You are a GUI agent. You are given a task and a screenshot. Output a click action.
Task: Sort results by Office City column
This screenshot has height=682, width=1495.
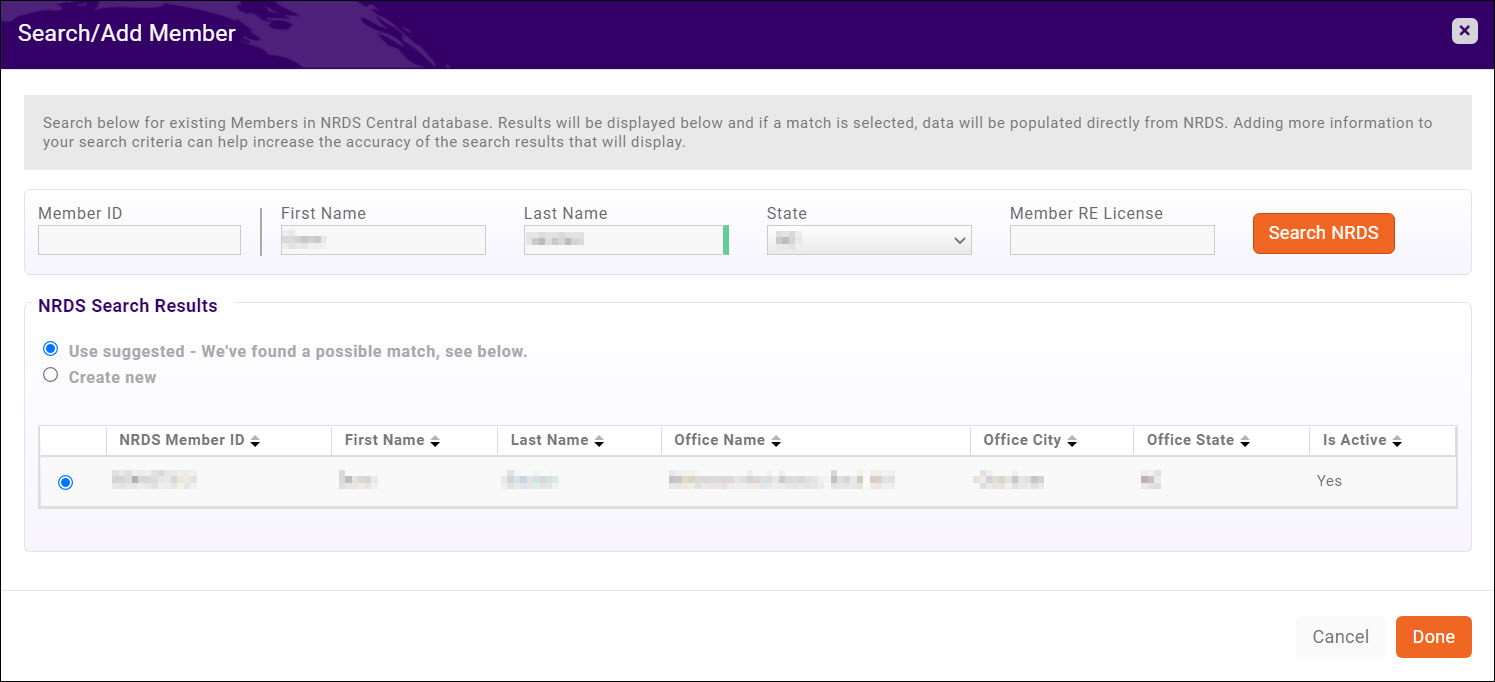coord(1071,440)
